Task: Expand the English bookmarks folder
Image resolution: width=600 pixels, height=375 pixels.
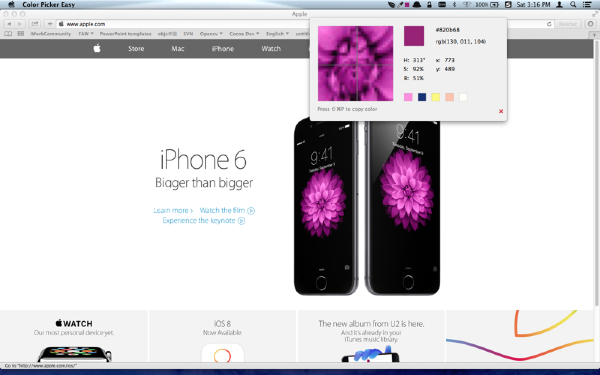Action: (277, 34)
